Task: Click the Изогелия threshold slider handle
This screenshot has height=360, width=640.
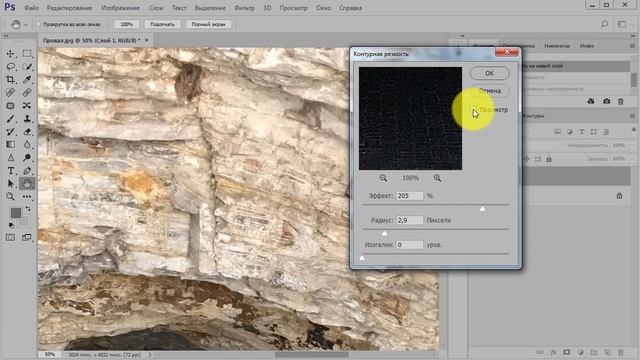Action: point(362,258)
